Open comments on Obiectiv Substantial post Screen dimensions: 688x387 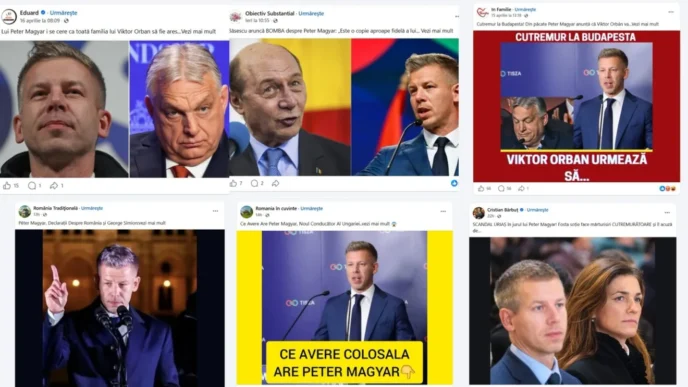coord(254,183)
